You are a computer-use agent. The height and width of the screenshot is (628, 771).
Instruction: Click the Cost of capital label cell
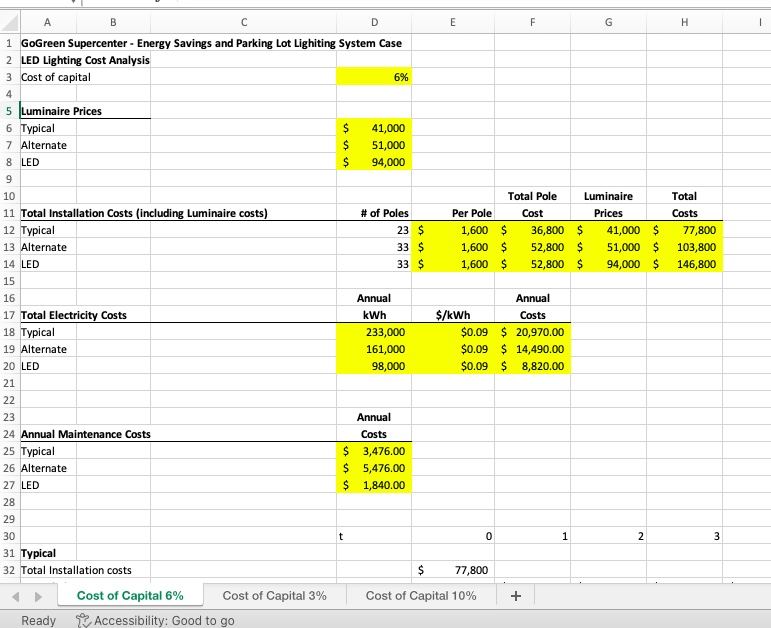[56, 77]
